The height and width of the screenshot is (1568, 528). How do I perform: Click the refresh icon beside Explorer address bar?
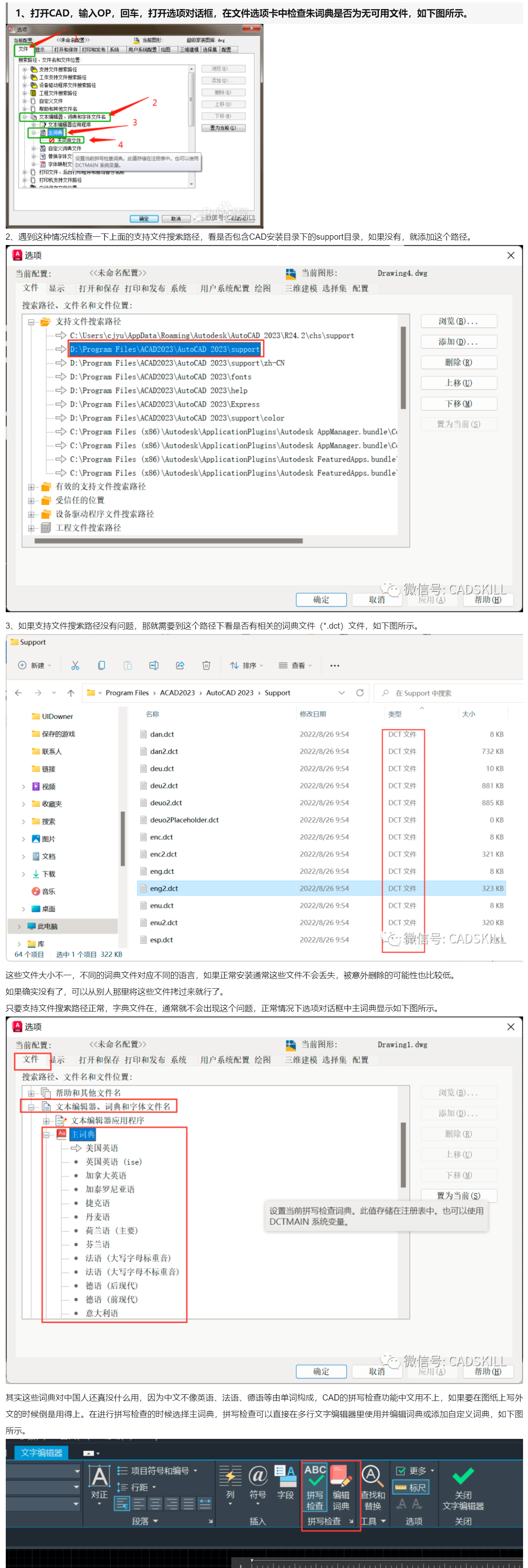359,693
